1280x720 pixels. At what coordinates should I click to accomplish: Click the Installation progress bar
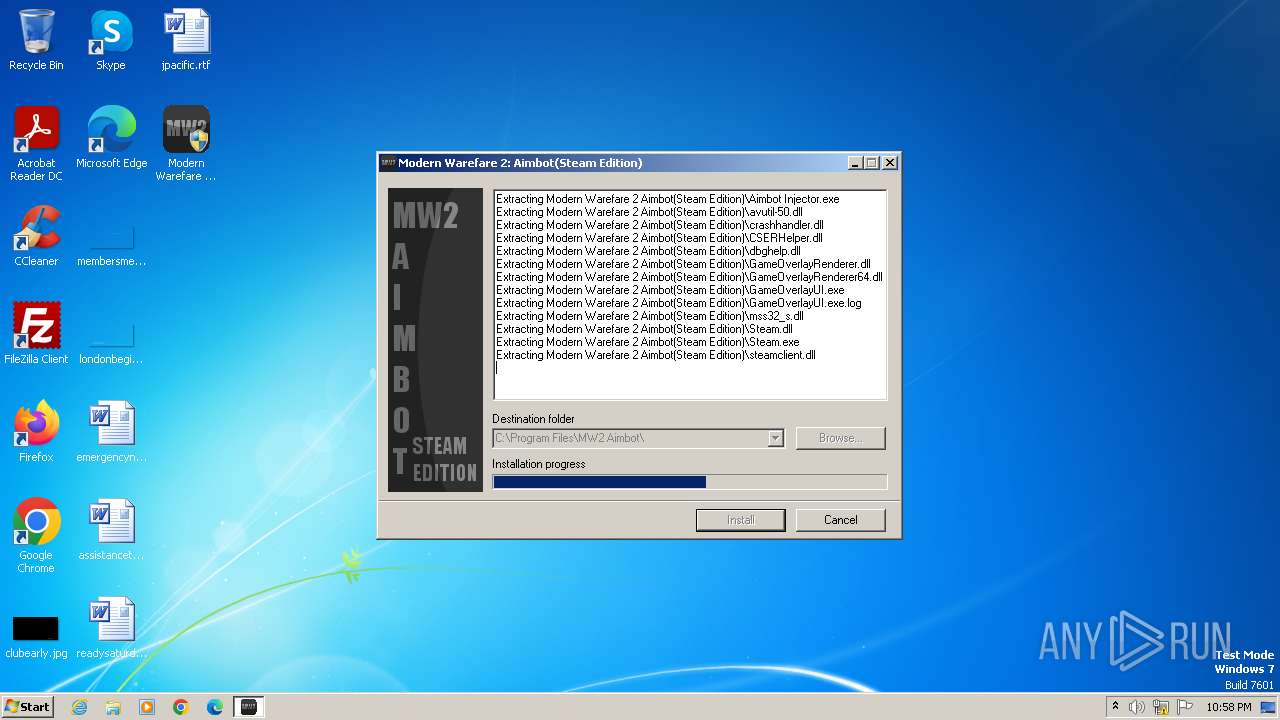click(690, 482)
